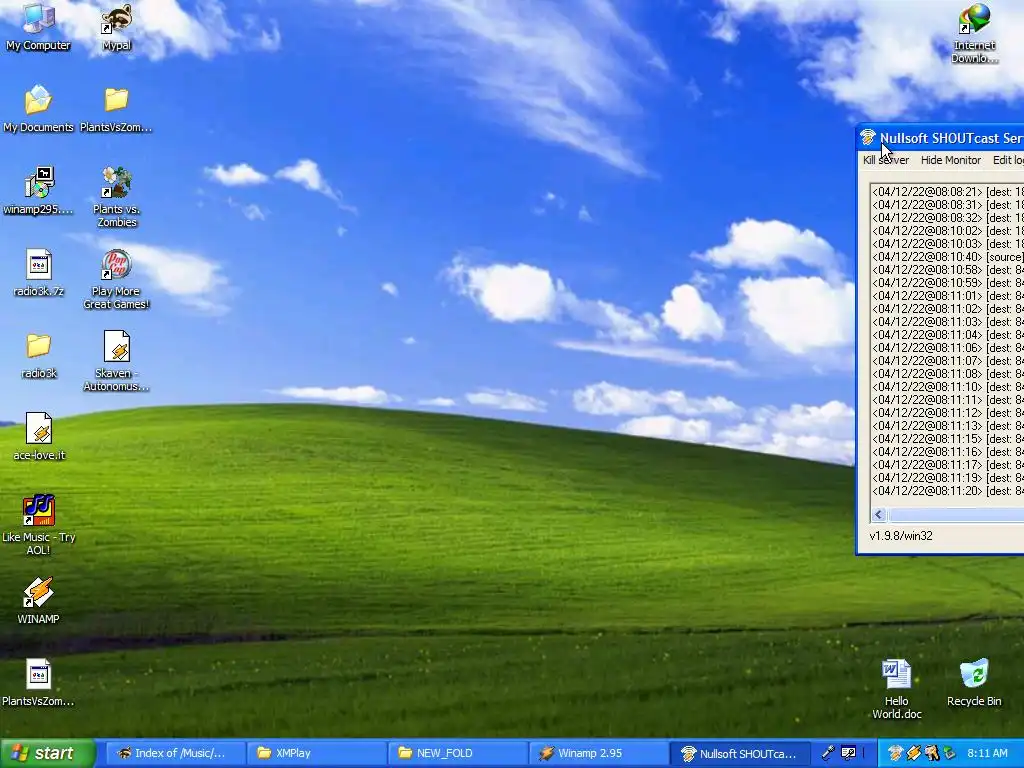Launch the Mypal browser shortcut

pyautogui.click(x=117, y=26)
